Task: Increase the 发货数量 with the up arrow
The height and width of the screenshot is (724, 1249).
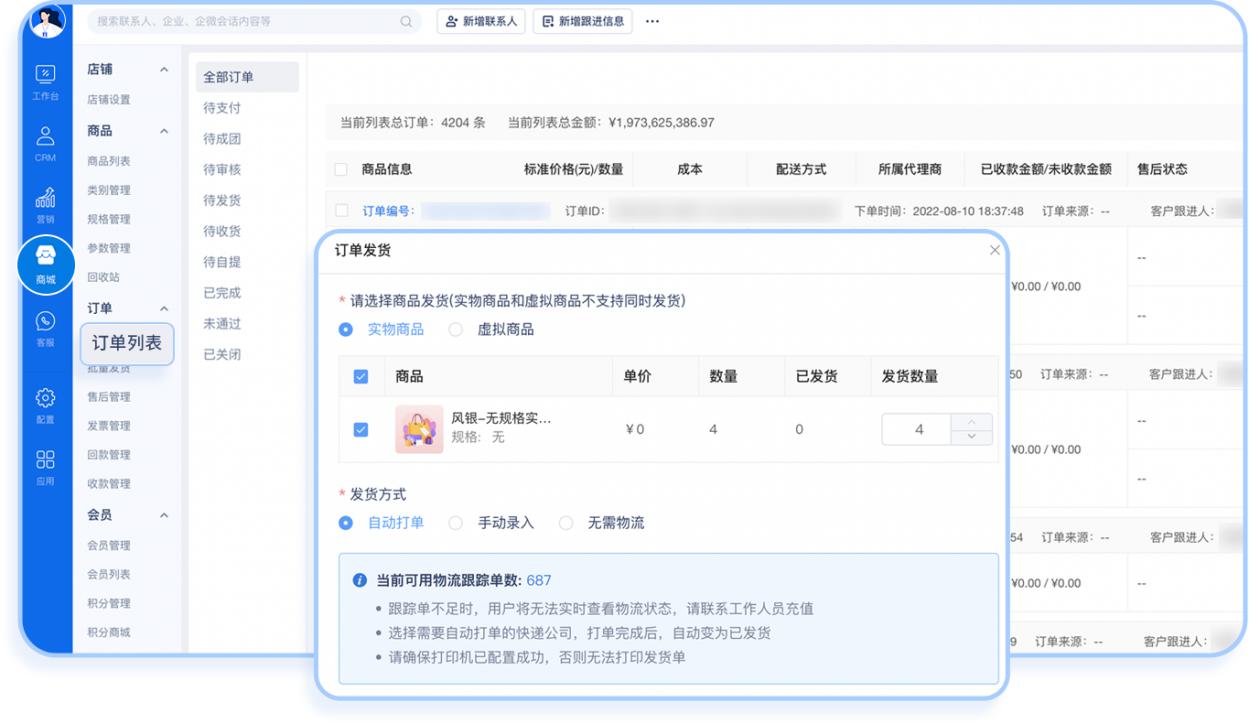Action: coord(974,422)
